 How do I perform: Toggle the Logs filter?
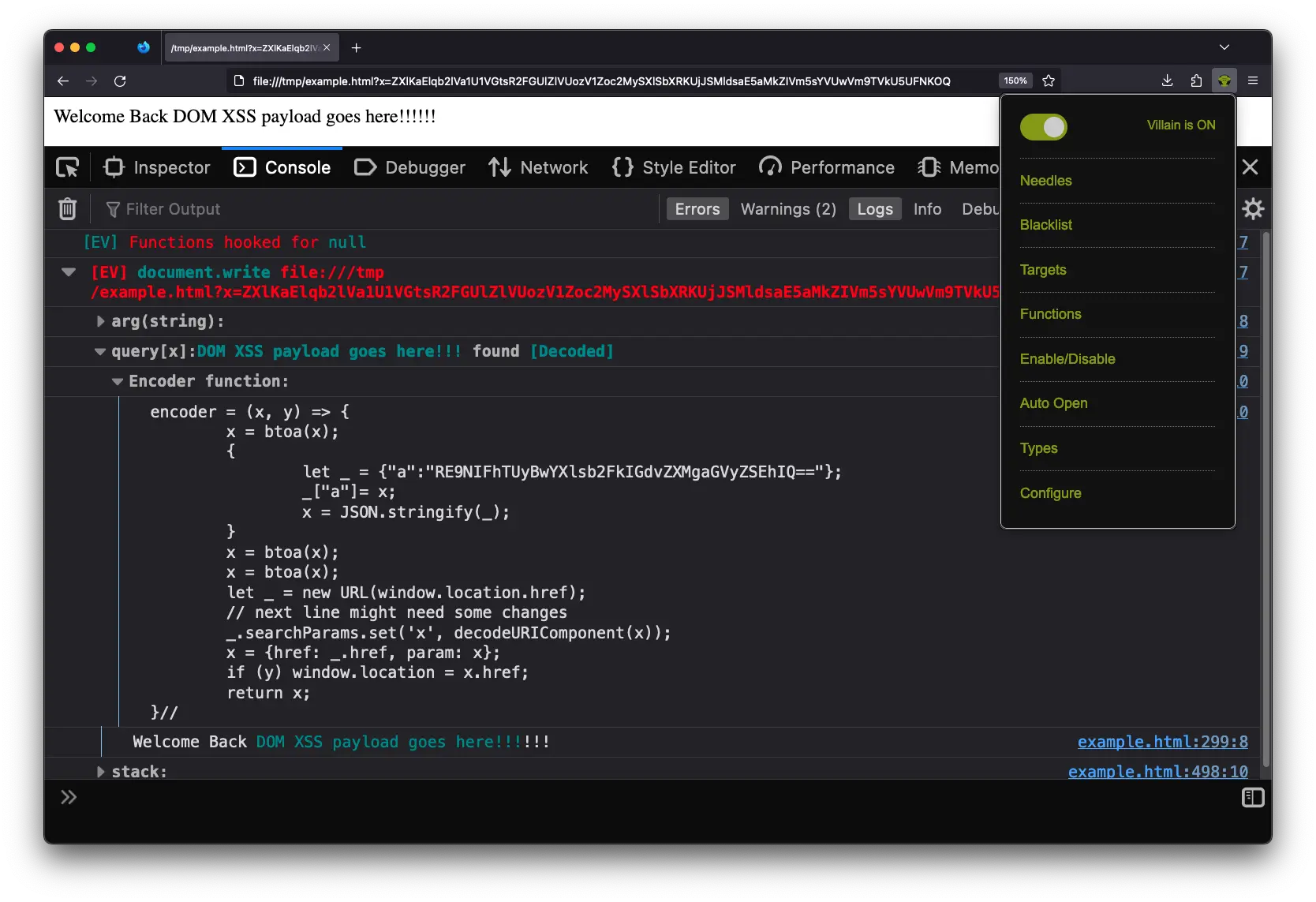pyautogui.click(x=874, y=209)
